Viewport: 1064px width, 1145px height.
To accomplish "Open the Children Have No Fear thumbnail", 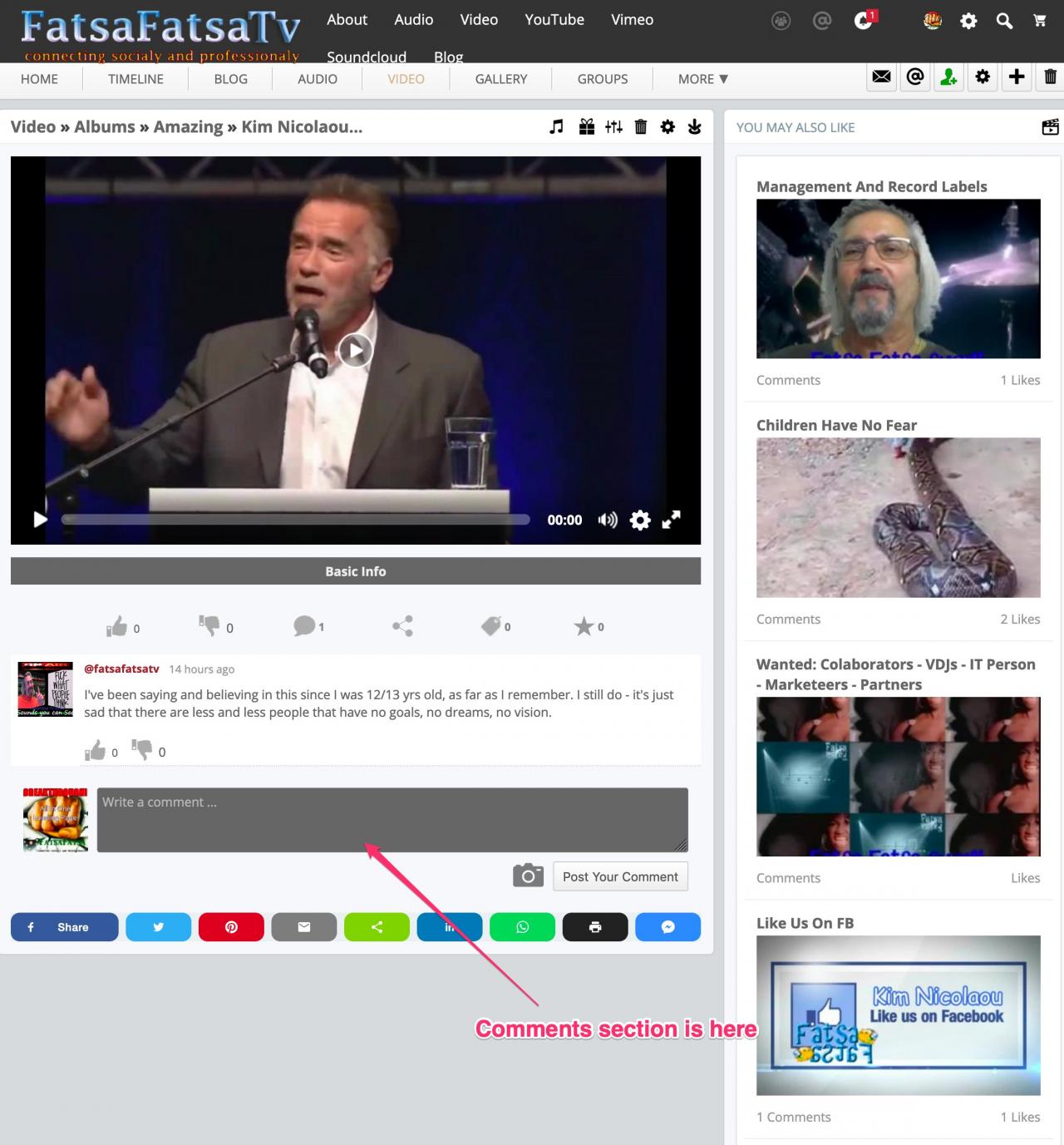I will click(x=898, y=517).
